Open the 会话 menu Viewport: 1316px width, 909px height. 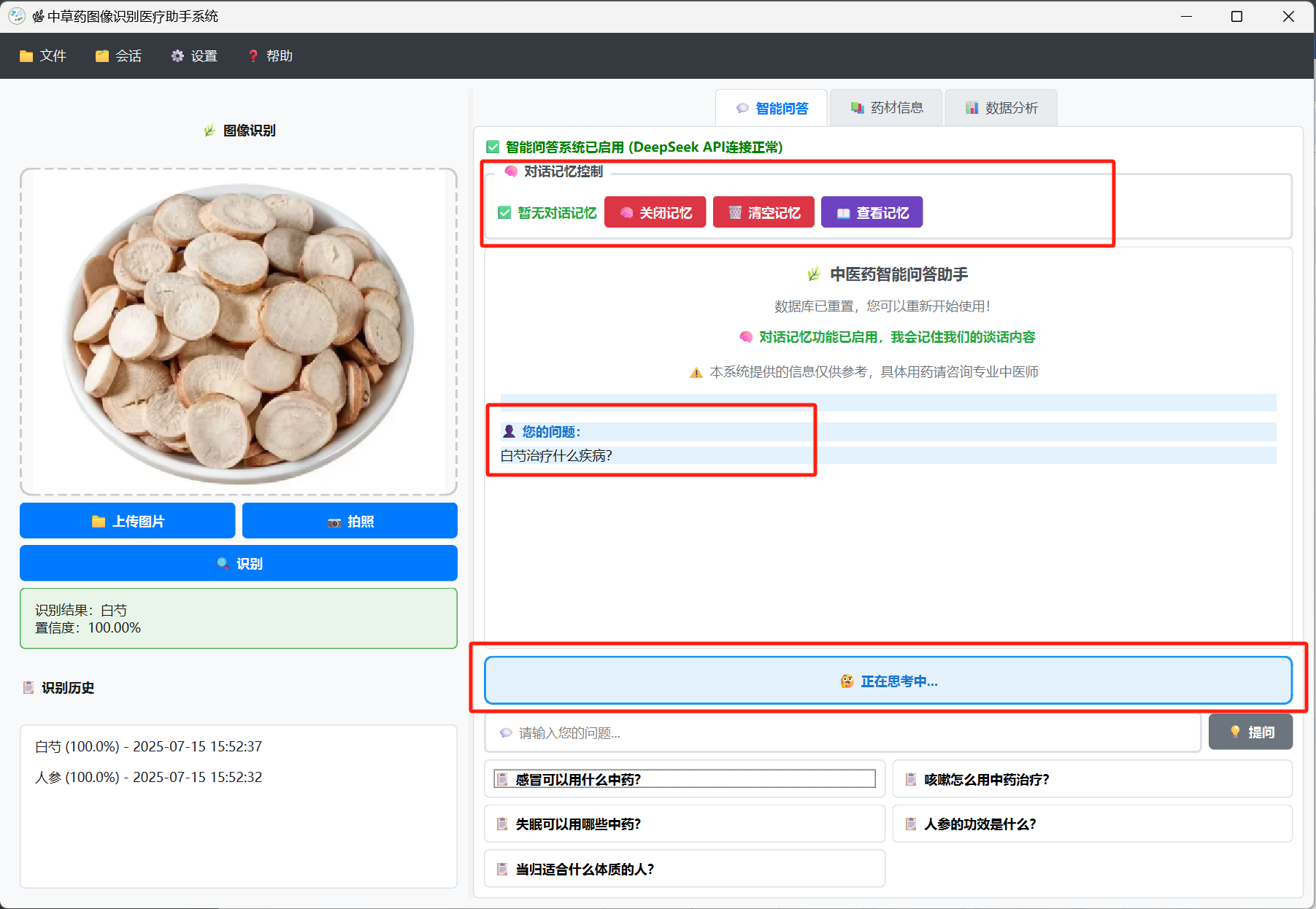118,56
